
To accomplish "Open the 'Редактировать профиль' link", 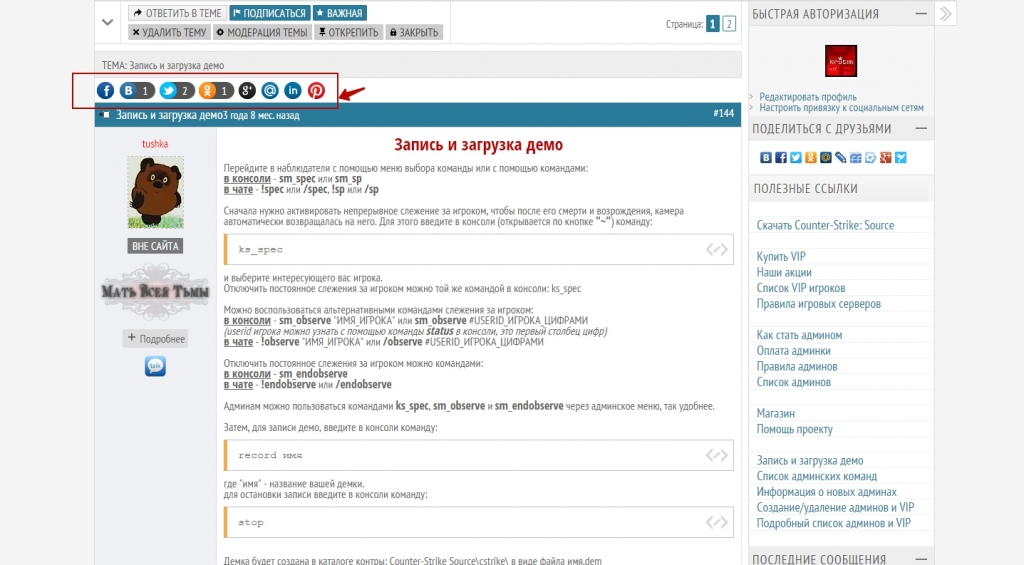I will [807, 97].
